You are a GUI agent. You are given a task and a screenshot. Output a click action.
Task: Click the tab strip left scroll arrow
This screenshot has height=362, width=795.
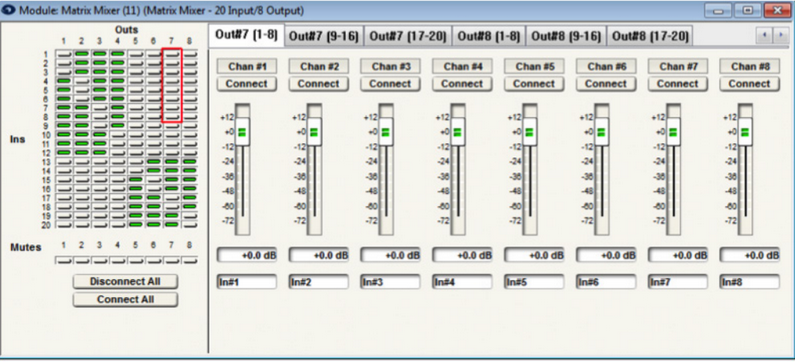(764, 35)
